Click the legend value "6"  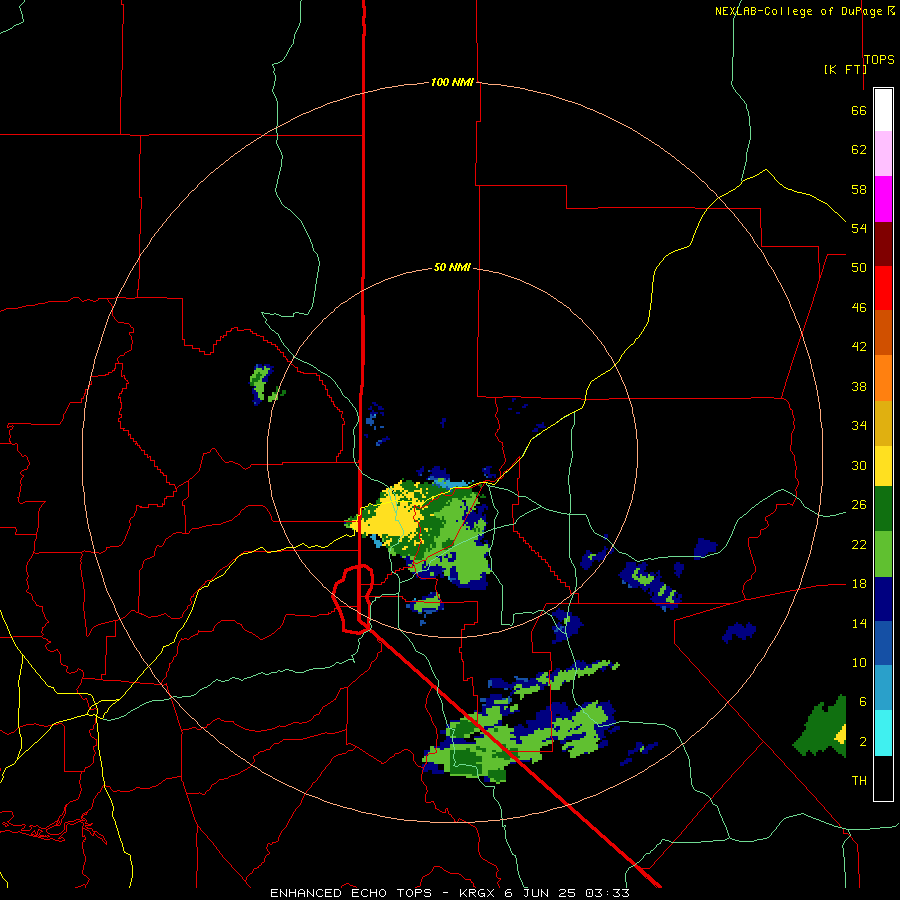(x=862, y=701)
